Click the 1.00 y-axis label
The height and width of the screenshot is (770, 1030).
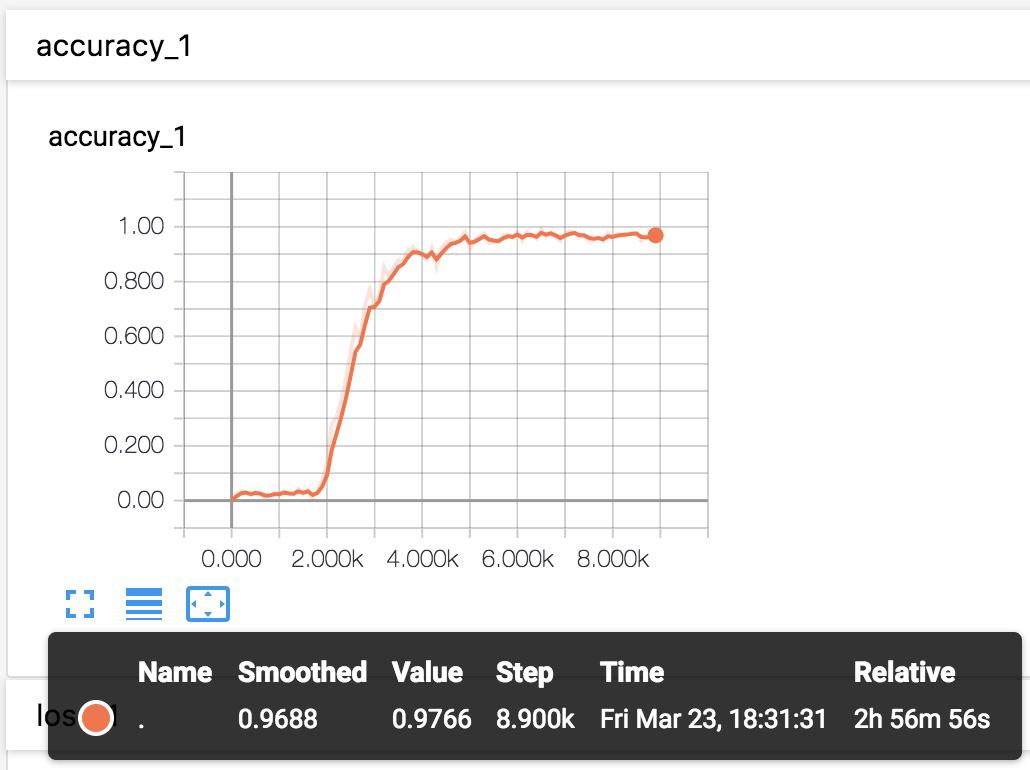[x=141, y=226]
